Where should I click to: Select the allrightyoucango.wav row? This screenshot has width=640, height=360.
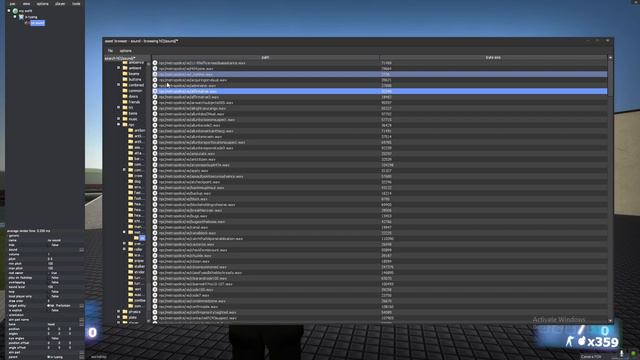[x=380, y=109]
